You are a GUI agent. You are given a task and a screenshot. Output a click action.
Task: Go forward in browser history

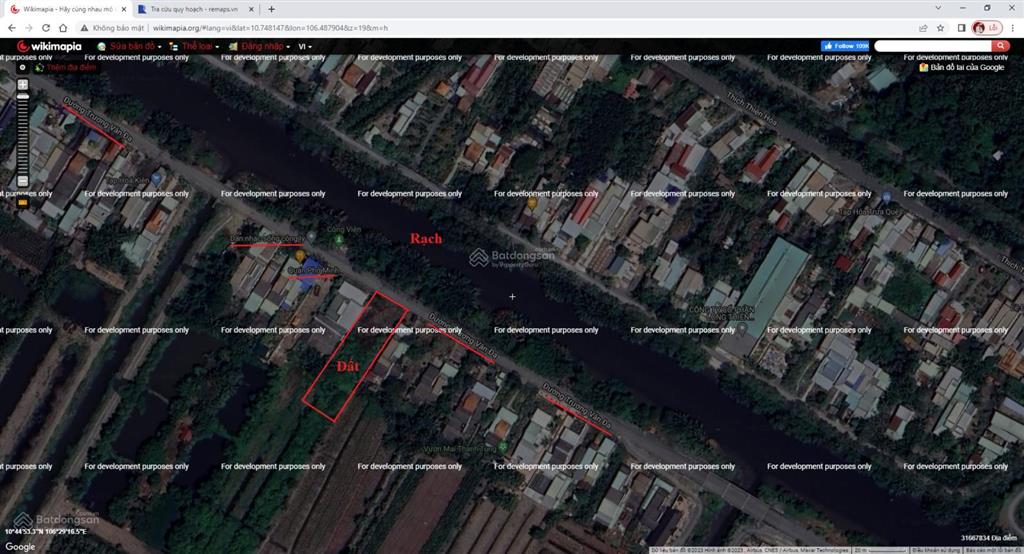[x=29, y=28]
